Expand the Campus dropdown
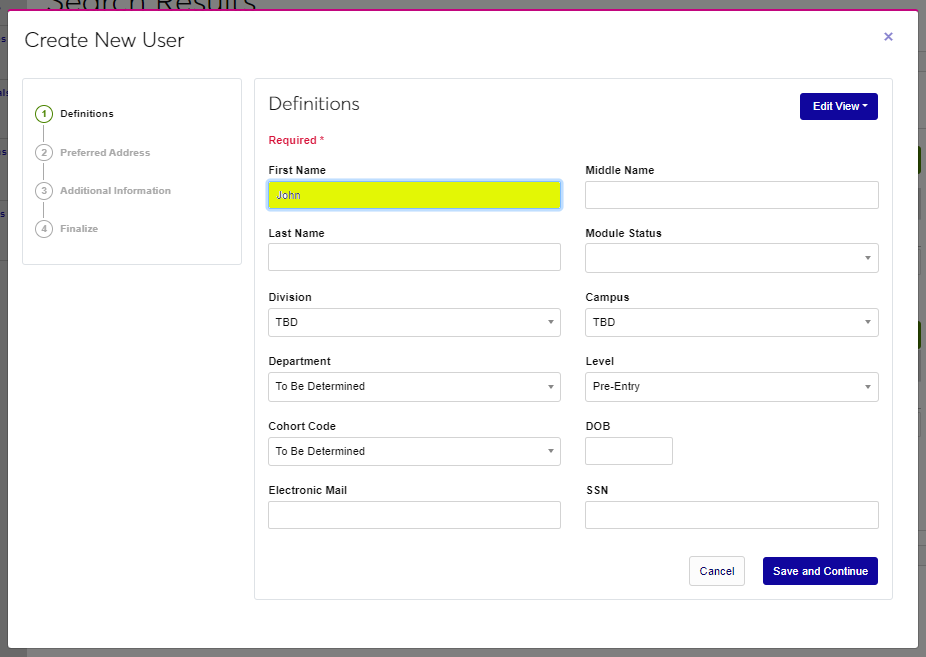 coord(731,322)
